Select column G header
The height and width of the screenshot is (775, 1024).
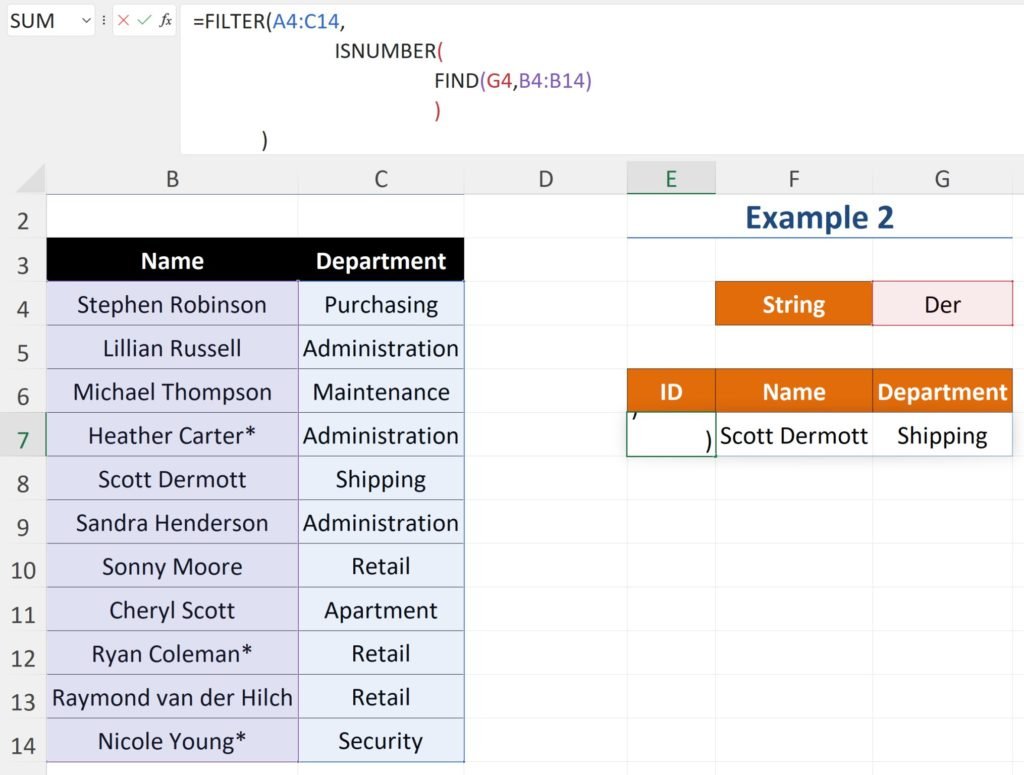pyautogui.click(x=942, y=179)
